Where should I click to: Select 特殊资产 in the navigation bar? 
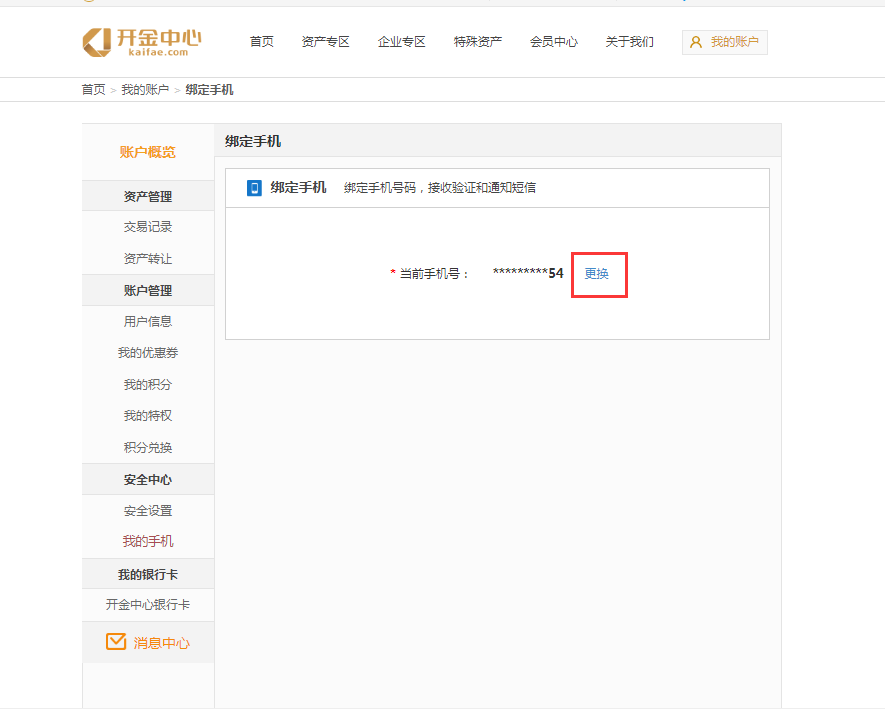click(x=478, y=42)
